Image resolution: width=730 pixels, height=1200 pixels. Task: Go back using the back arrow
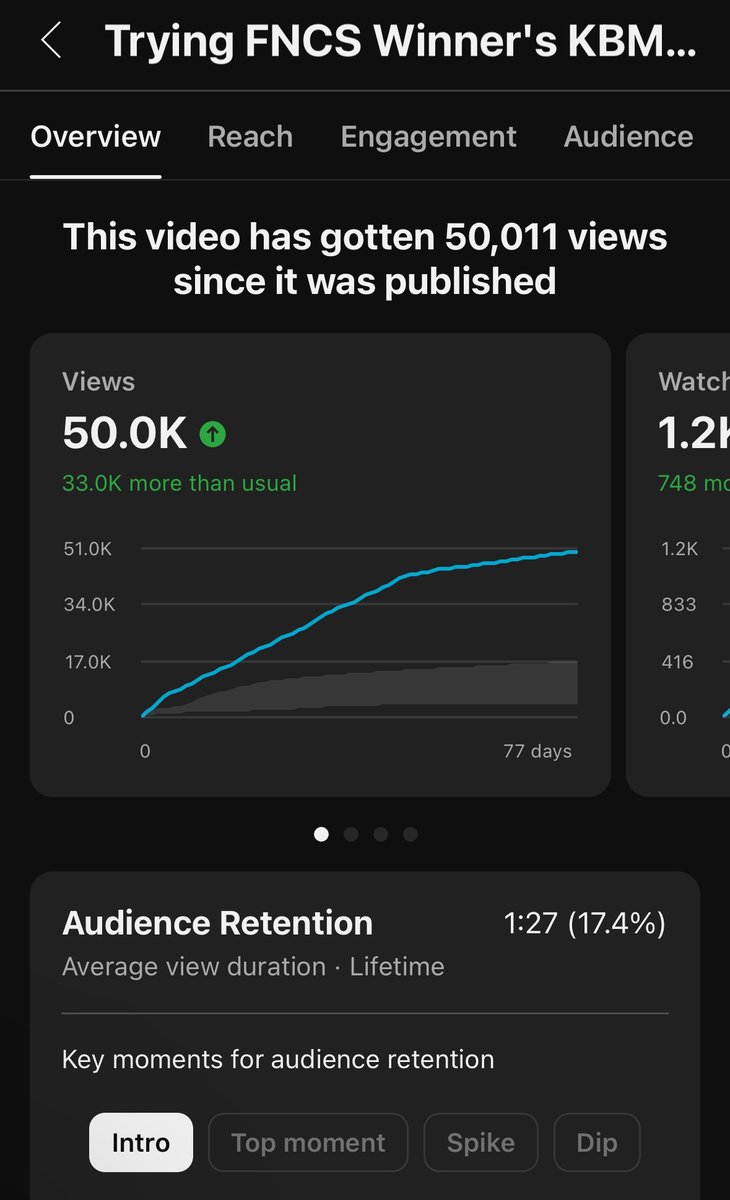coord(51,41)
